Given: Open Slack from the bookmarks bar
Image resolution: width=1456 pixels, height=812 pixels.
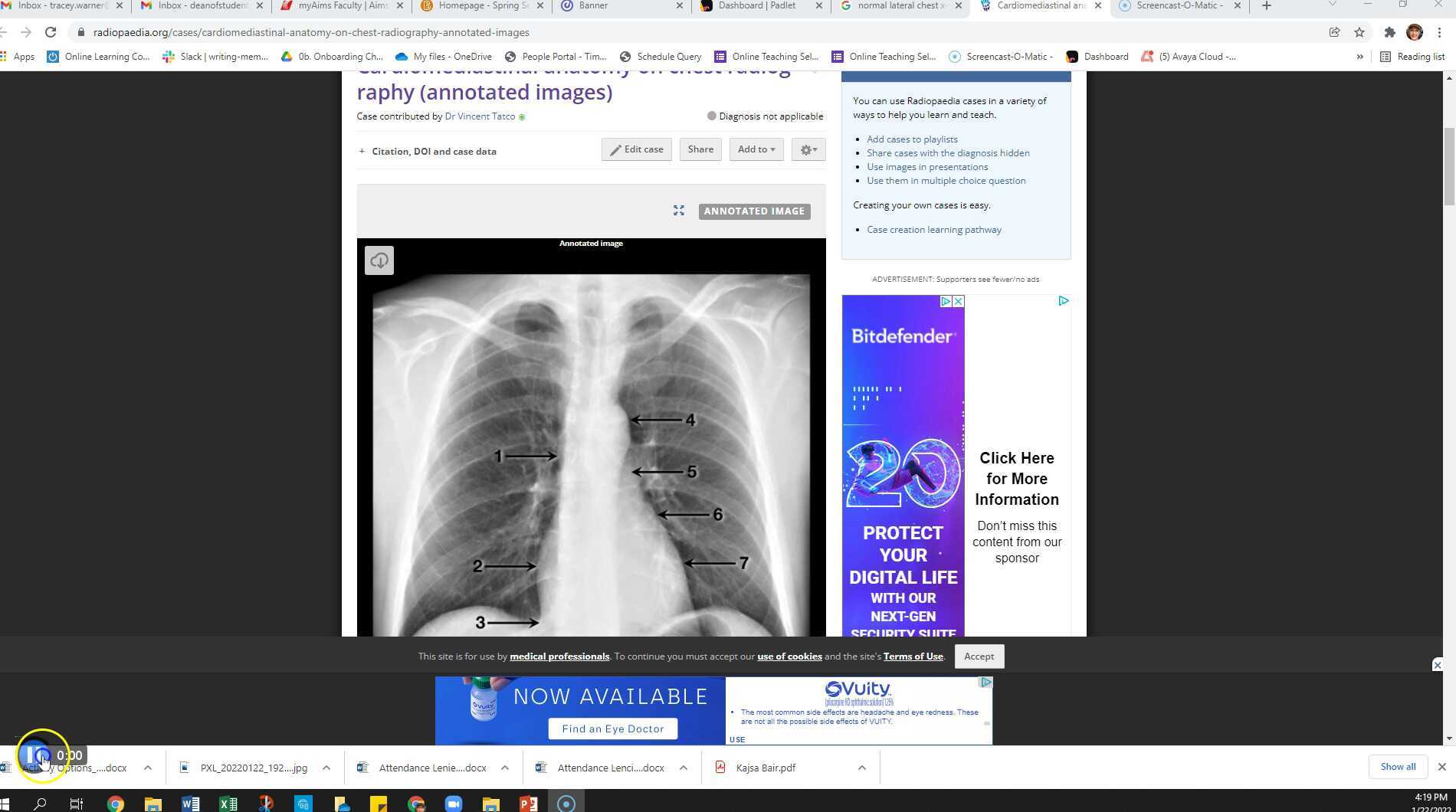Looking at the screenshot, I should pos(215,56).
